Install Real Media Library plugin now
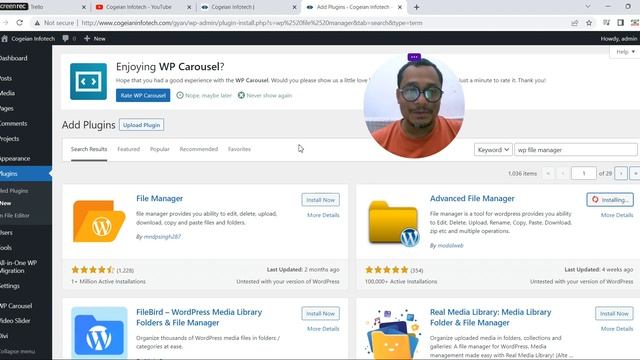Screen dimensions: 640x360 614,313
